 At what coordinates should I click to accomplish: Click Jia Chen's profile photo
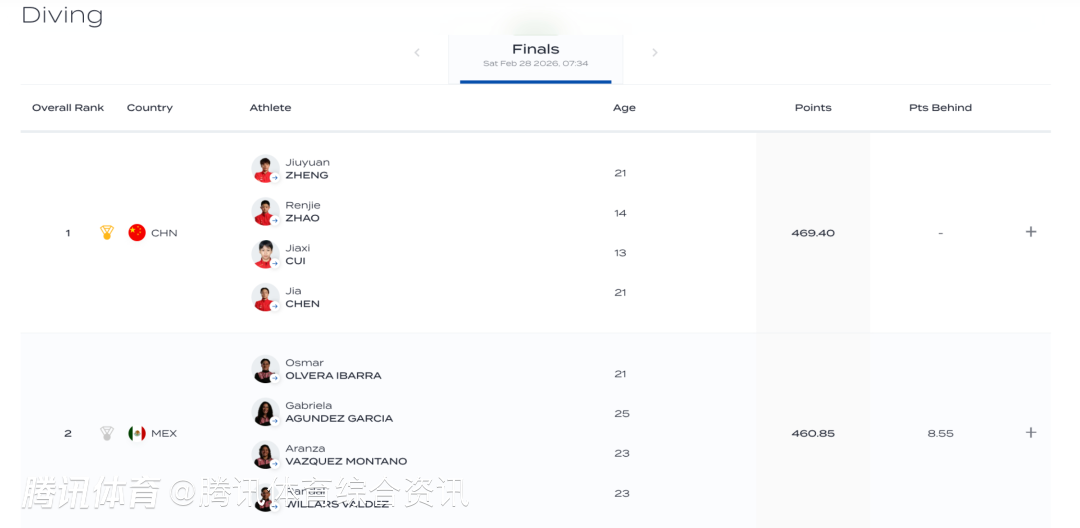[x=265, y=297]
